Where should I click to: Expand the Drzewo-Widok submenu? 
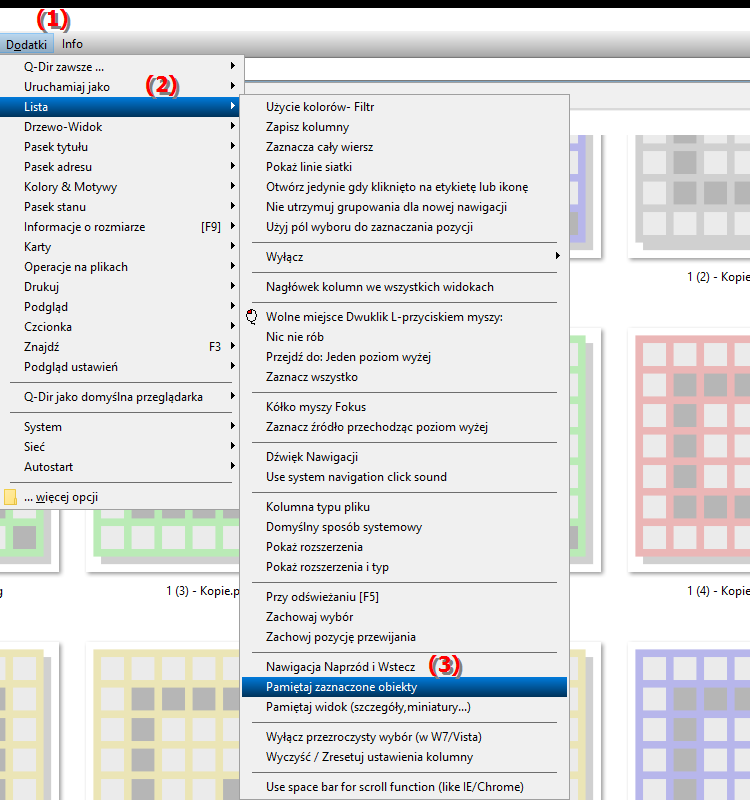[120, 127]
